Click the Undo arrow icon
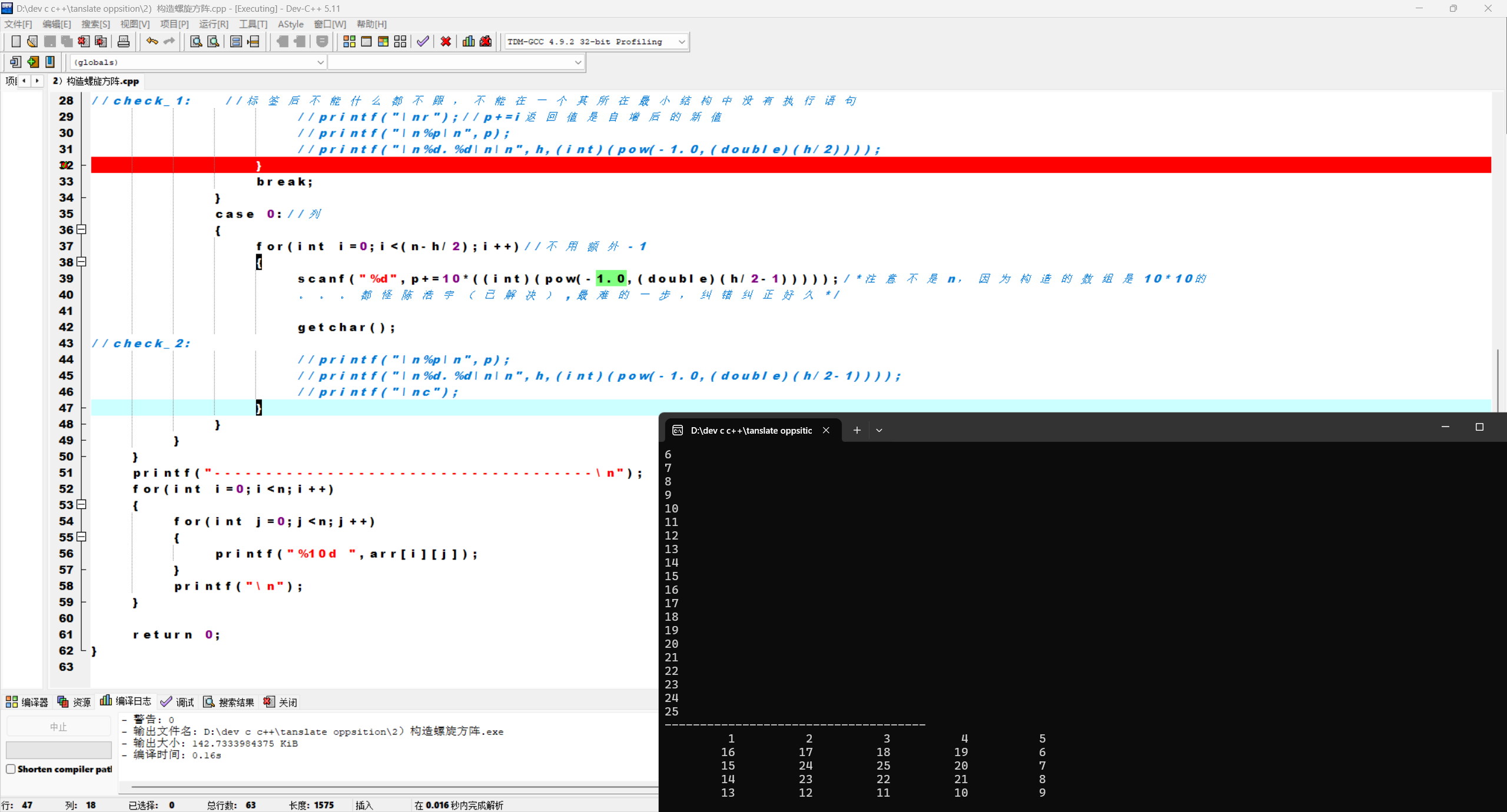The height and width of the screenshot is (812, 1507). (152, 41)
